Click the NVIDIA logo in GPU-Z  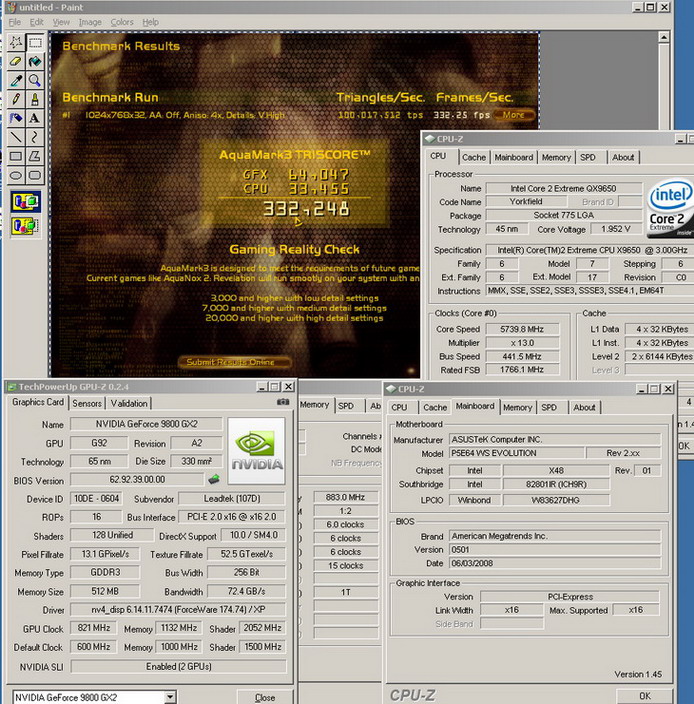[256, 451]
